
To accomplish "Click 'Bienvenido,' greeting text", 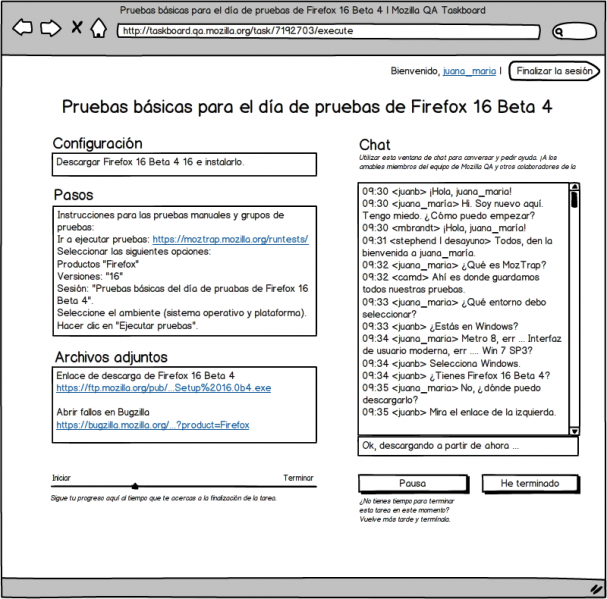I will [x=415, y=71].
